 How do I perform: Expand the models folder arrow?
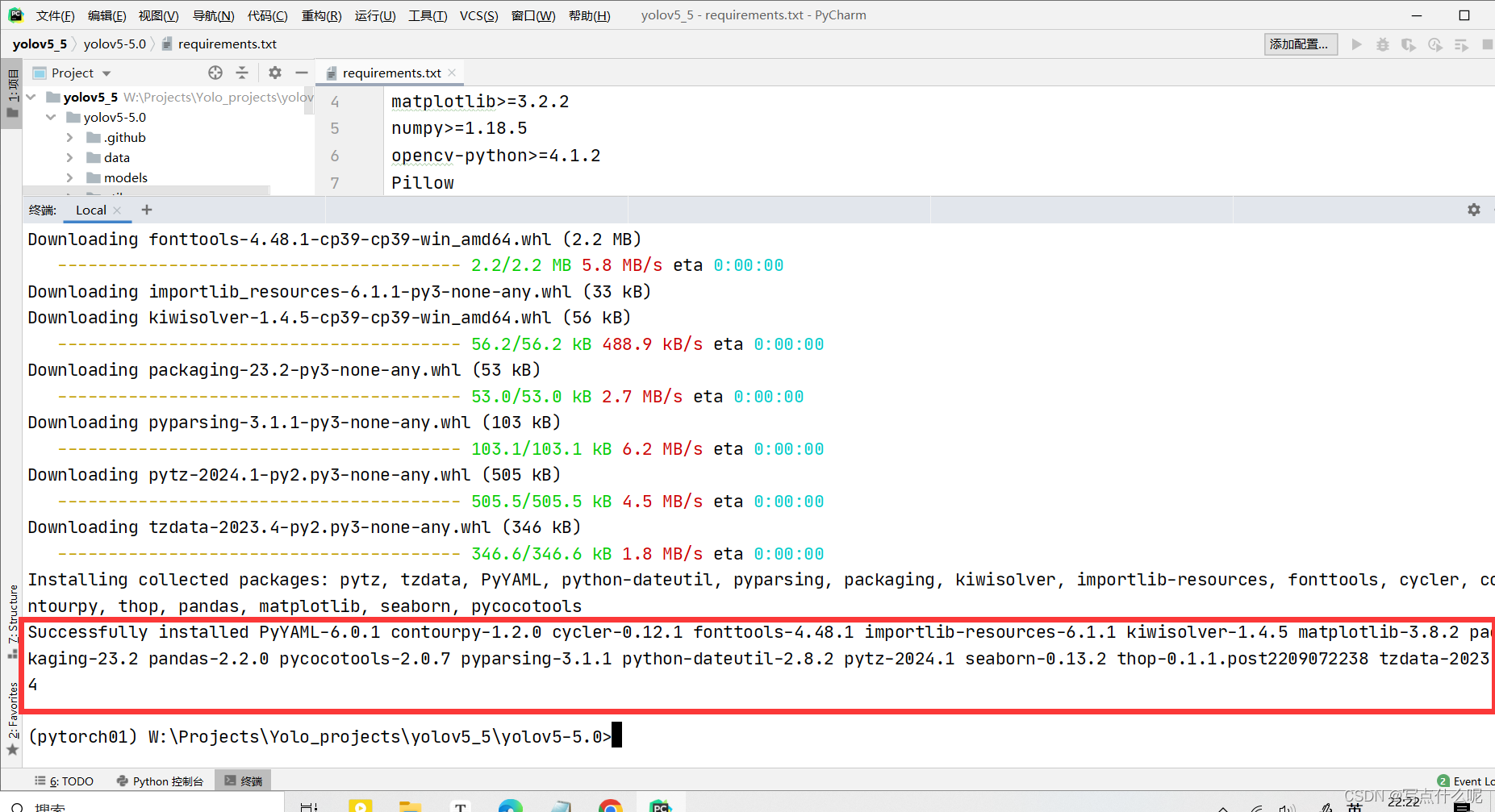(70, 177)
